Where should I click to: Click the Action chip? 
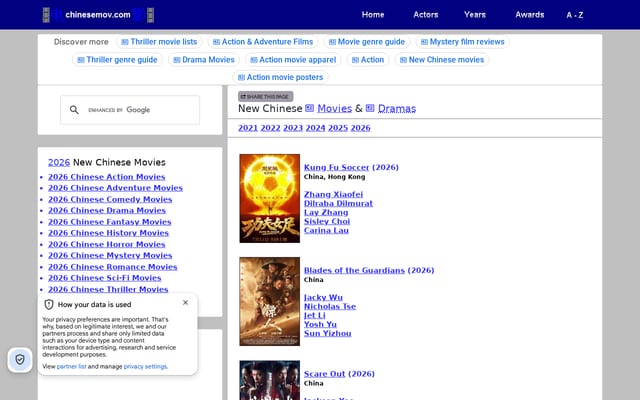(368, 60)
